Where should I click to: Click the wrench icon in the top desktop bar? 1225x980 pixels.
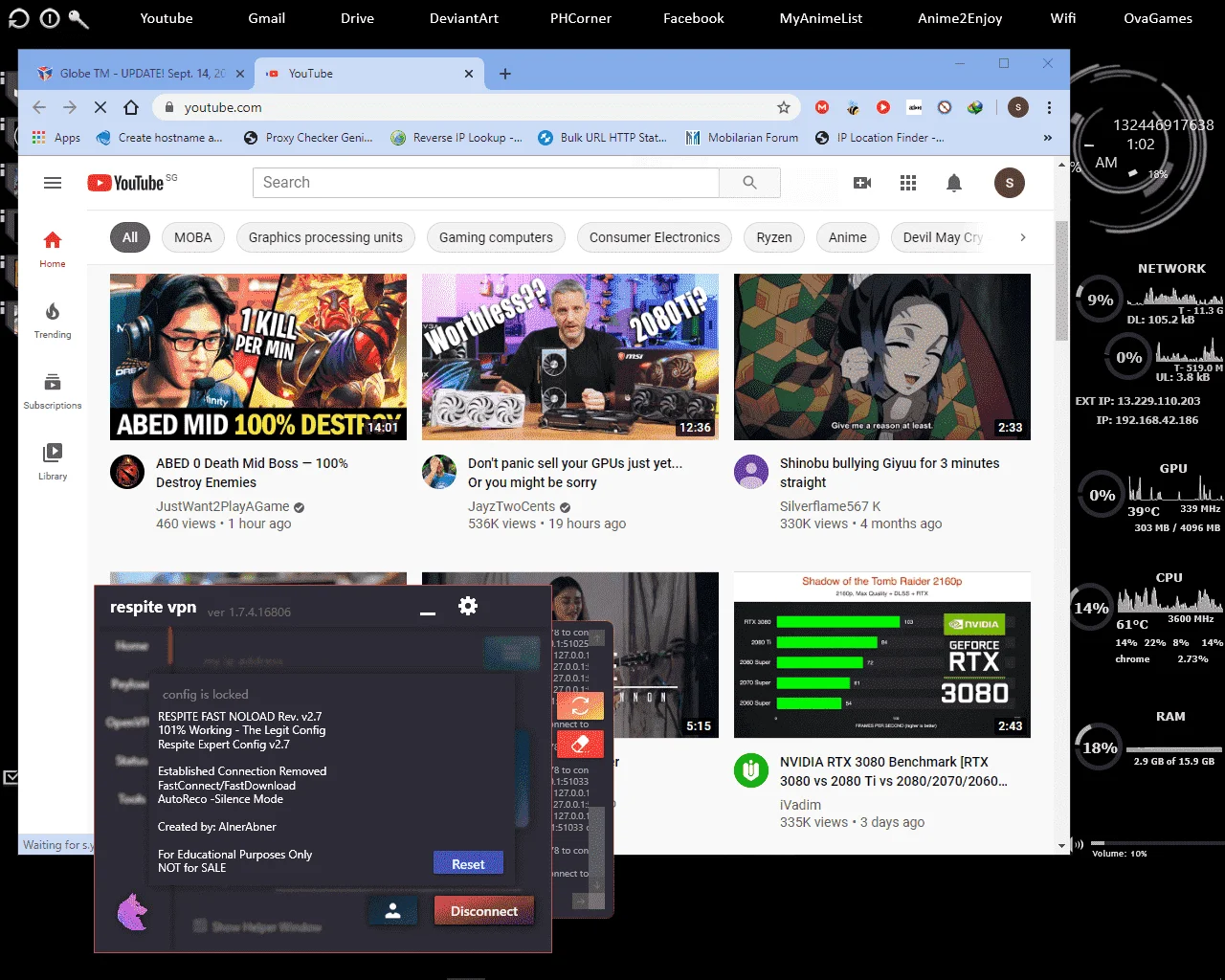tap(79, 18)
